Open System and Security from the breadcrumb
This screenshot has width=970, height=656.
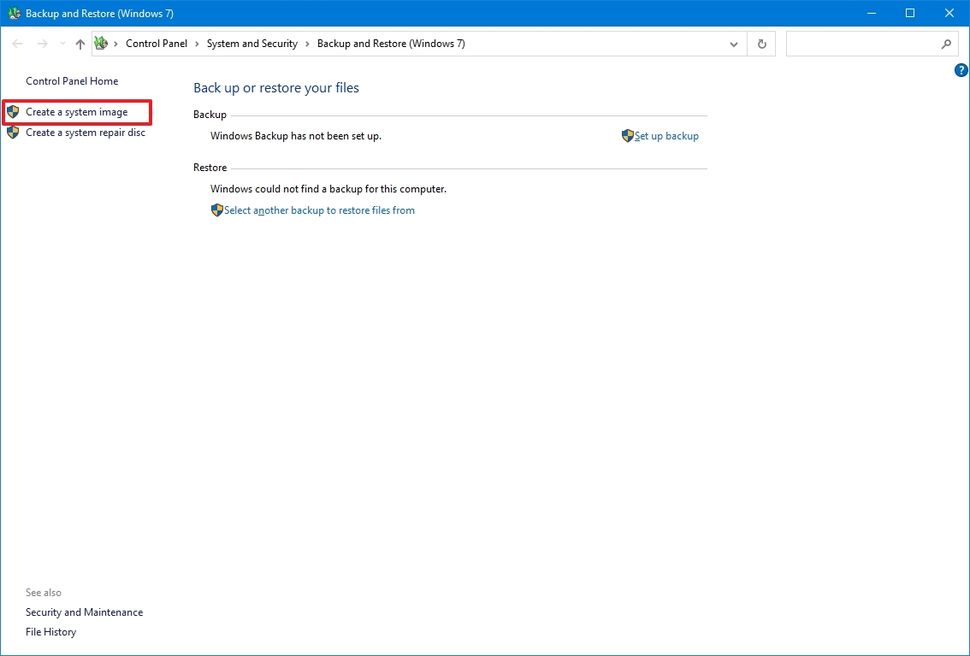252,43
